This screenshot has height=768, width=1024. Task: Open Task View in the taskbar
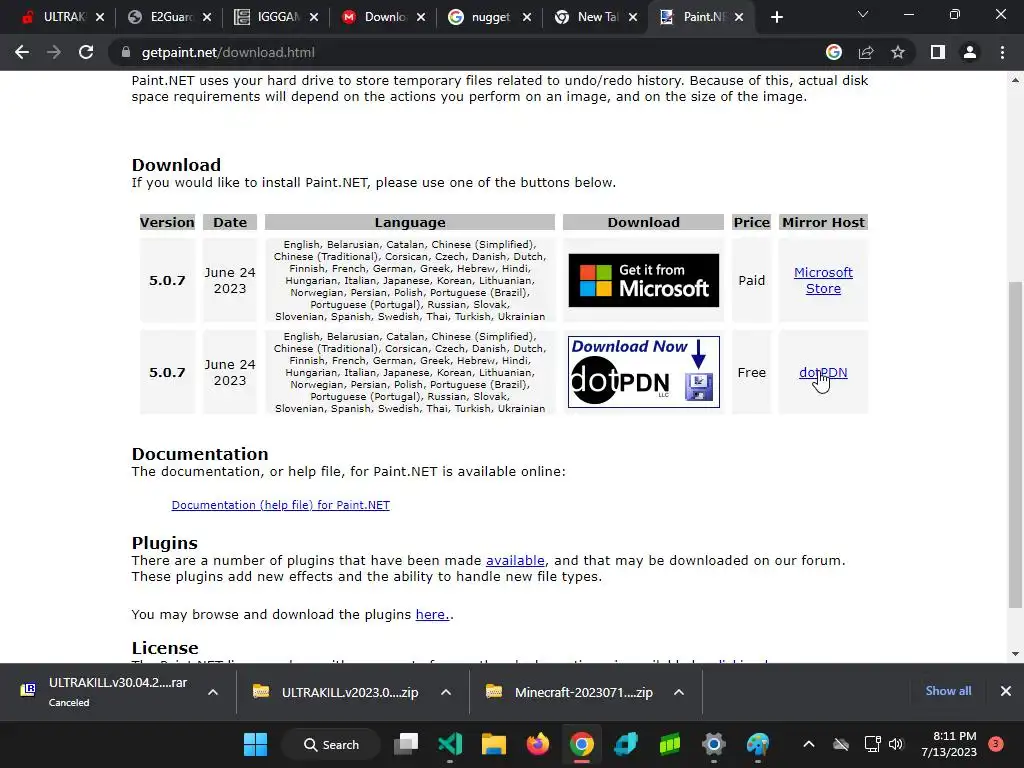point(406,744)
